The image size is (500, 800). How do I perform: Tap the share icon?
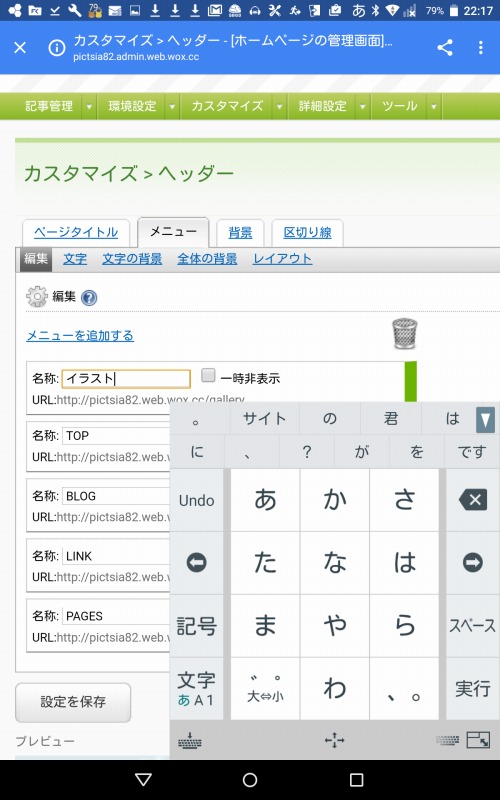pos(445,47)
